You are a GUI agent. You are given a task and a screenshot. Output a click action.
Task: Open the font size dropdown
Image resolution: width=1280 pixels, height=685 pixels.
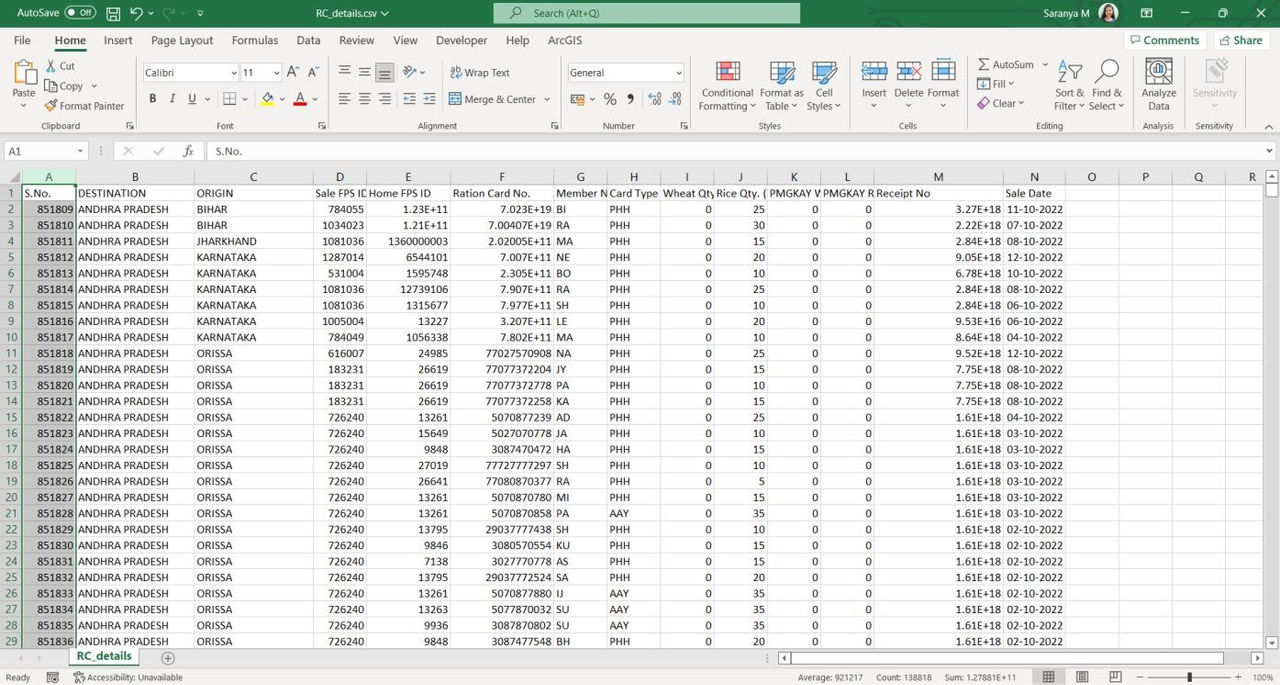tap(276, 73)
